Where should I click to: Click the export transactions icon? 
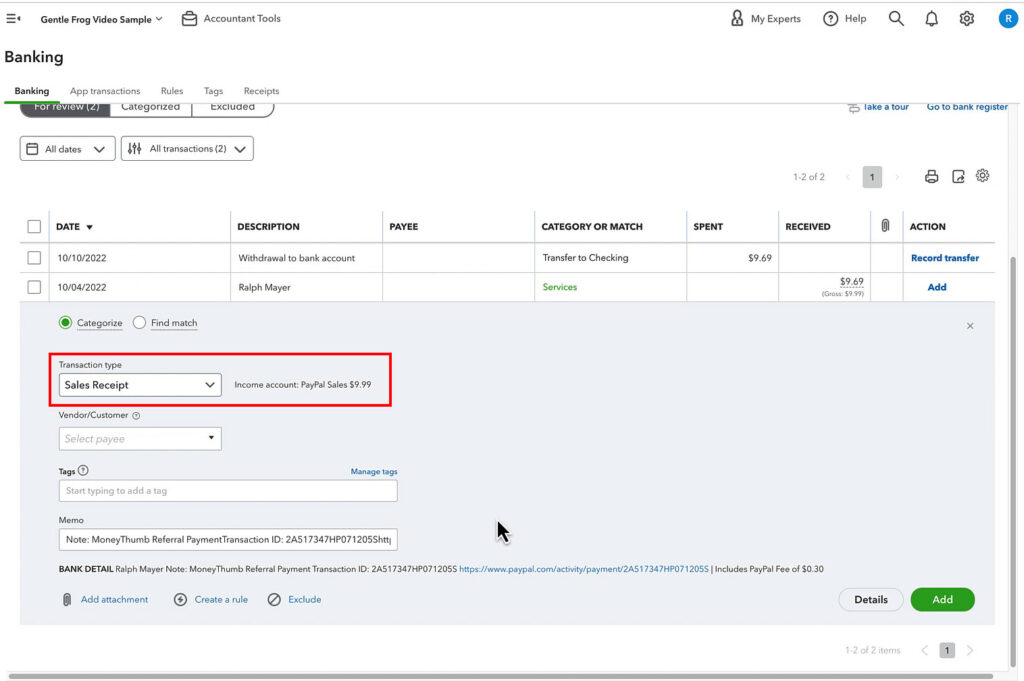tap(958, 175)
